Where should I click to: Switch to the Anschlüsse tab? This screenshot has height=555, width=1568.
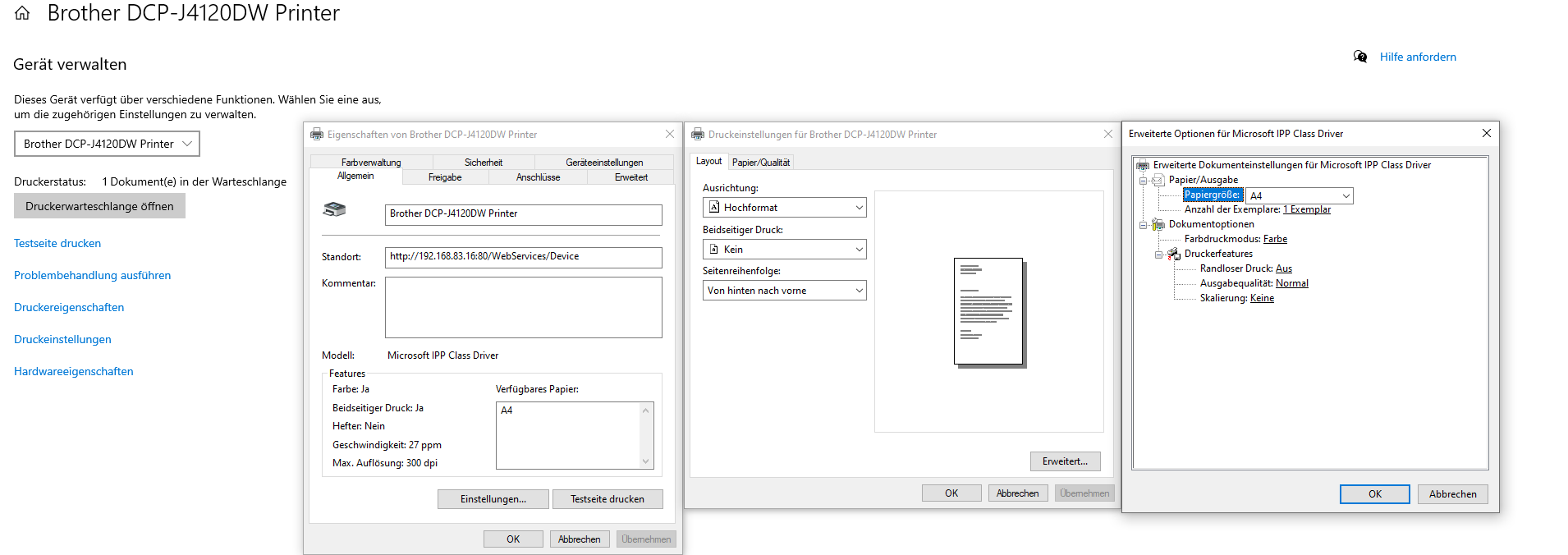(x=538, y=177)
